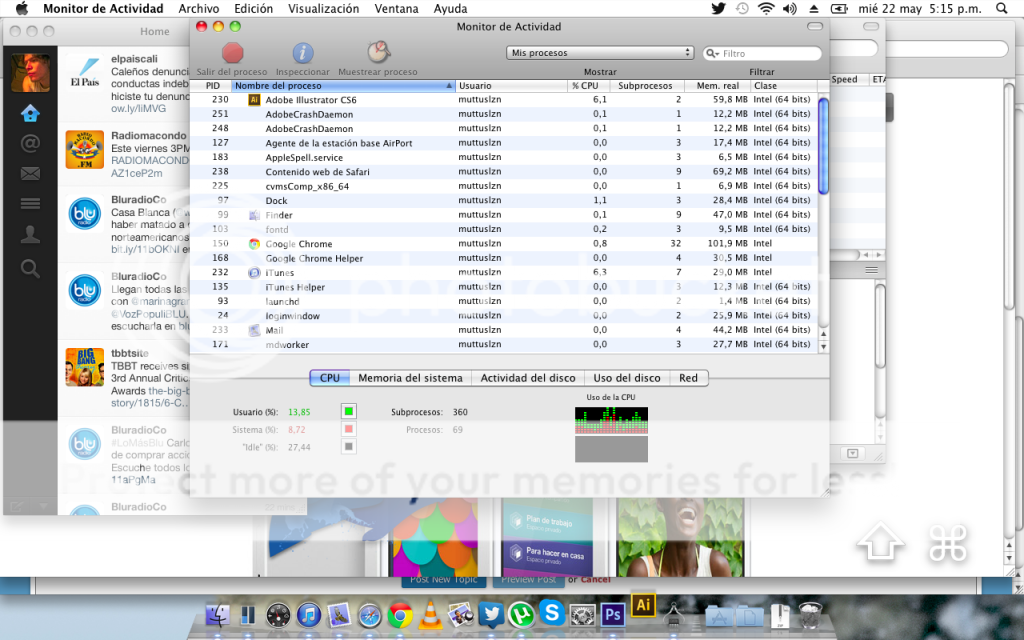Sort by the Usuario column header
This screenshot has height=640, width=1024.
[x=511, y=86]
